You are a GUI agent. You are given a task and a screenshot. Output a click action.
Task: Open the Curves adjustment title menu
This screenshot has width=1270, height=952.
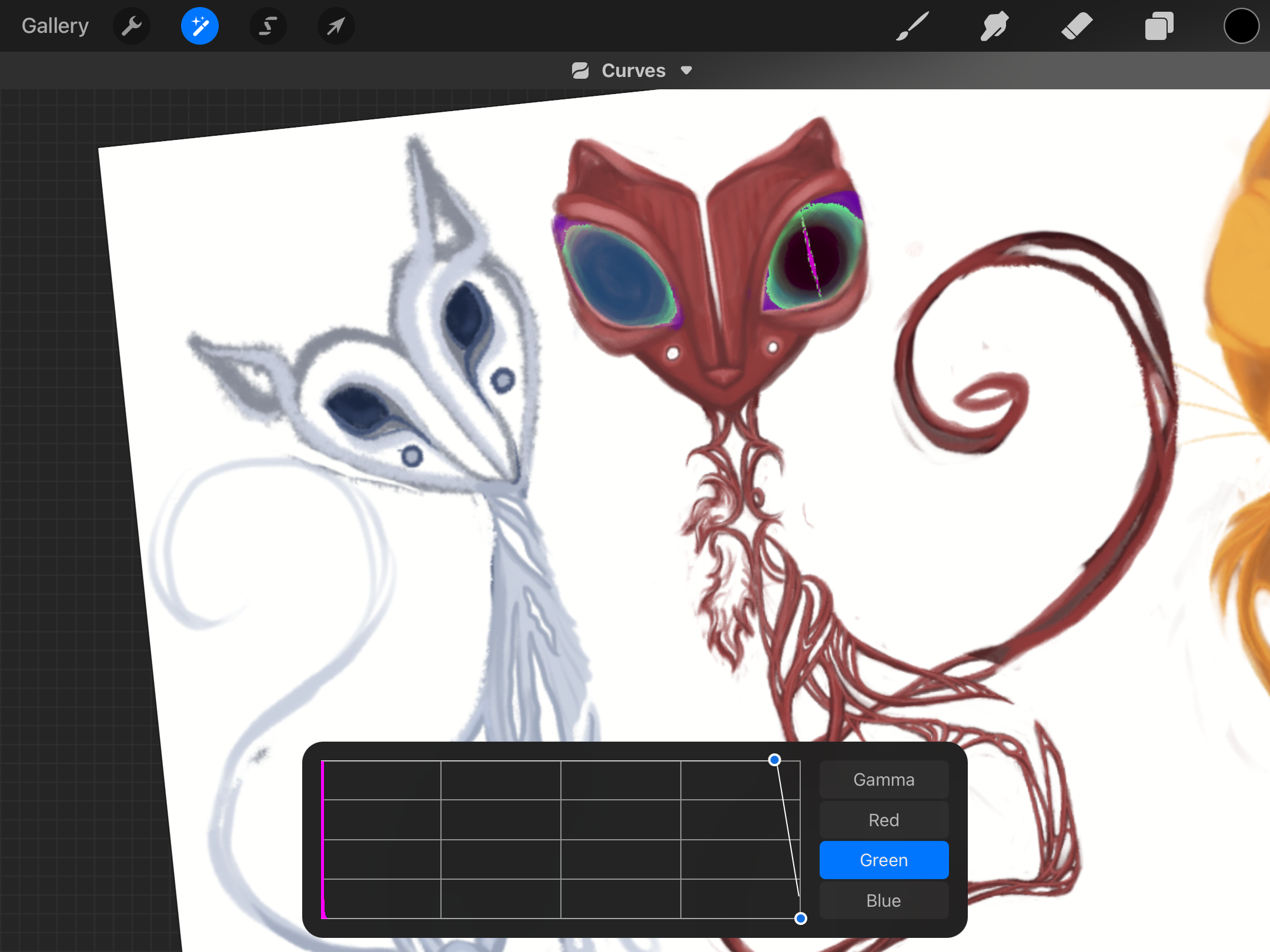point(633,71)
